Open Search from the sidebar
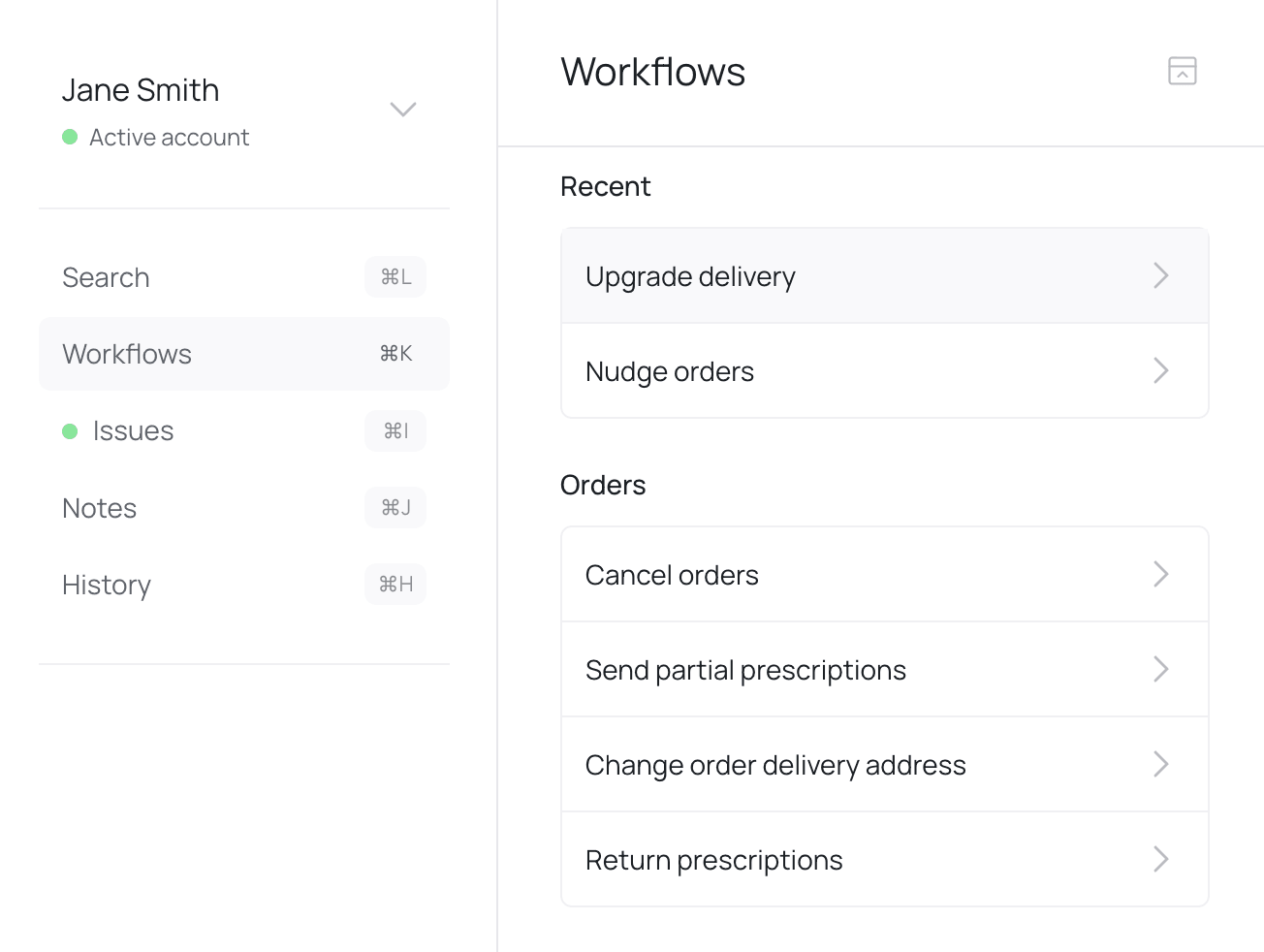Viewport: 1264px width, 952px height. [106, 276]
